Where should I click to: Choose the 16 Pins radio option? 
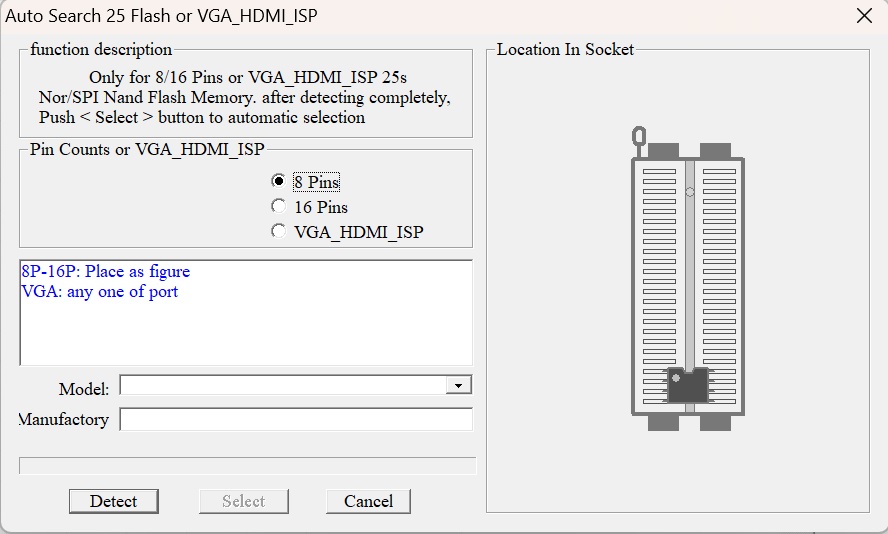pyautogui.click(x=279, y=206)
